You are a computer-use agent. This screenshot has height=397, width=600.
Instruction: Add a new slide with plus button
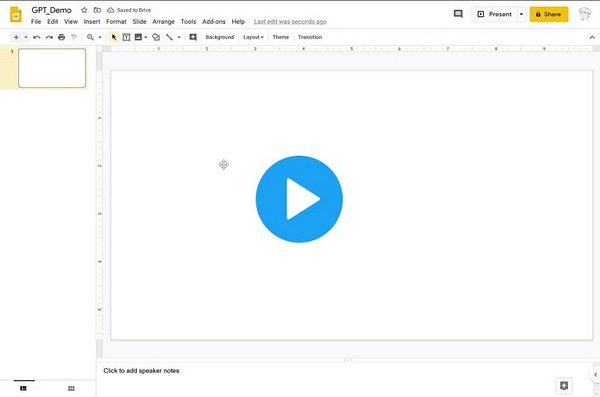pos(16,37)
